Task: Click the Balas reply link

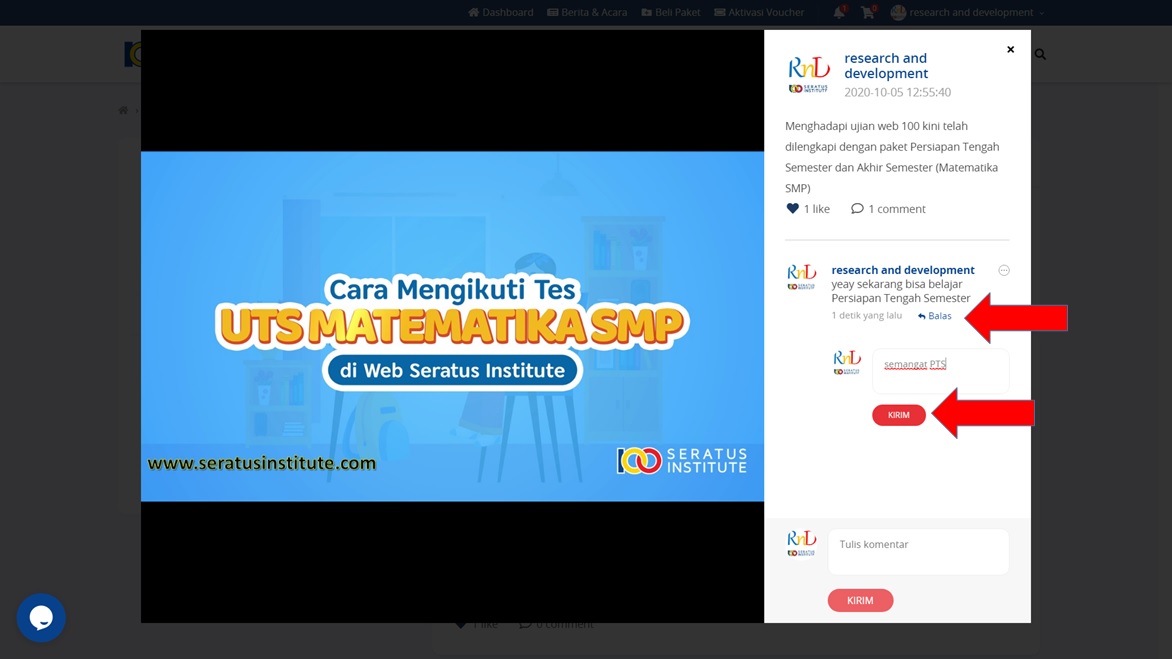Action: 934,316
